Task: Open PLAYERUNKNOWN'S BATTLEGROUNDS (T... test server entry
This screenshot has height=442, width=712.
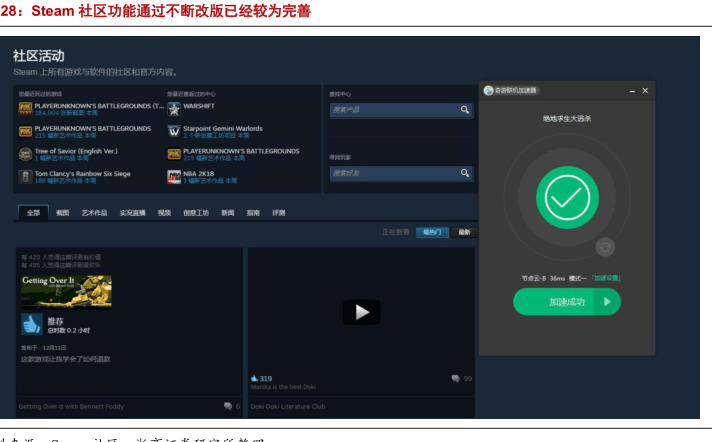Action: [99, 106]
